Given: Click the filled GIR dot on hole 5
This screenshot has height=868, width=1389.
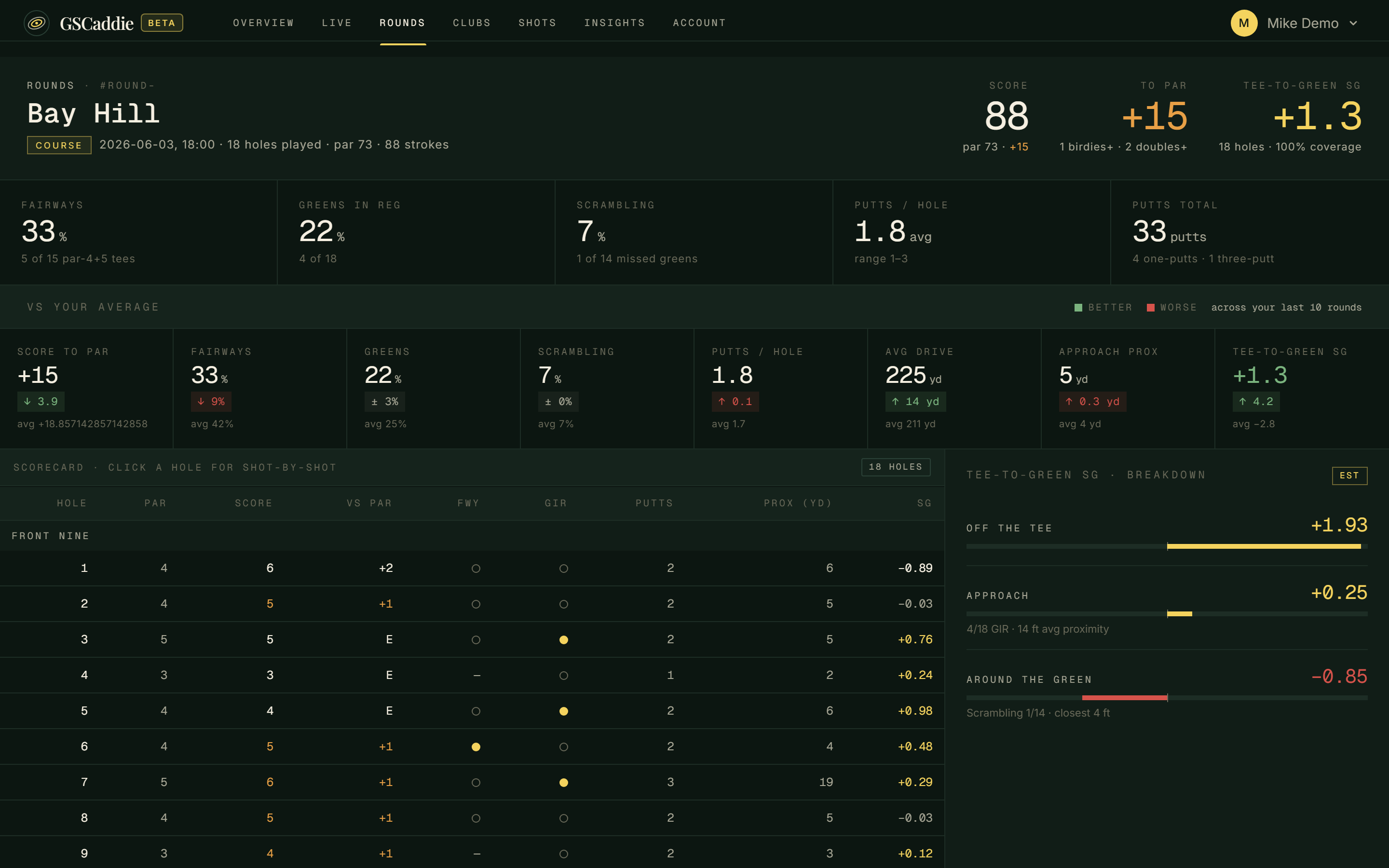Looking at the screenshot, I should coord(564,711).
